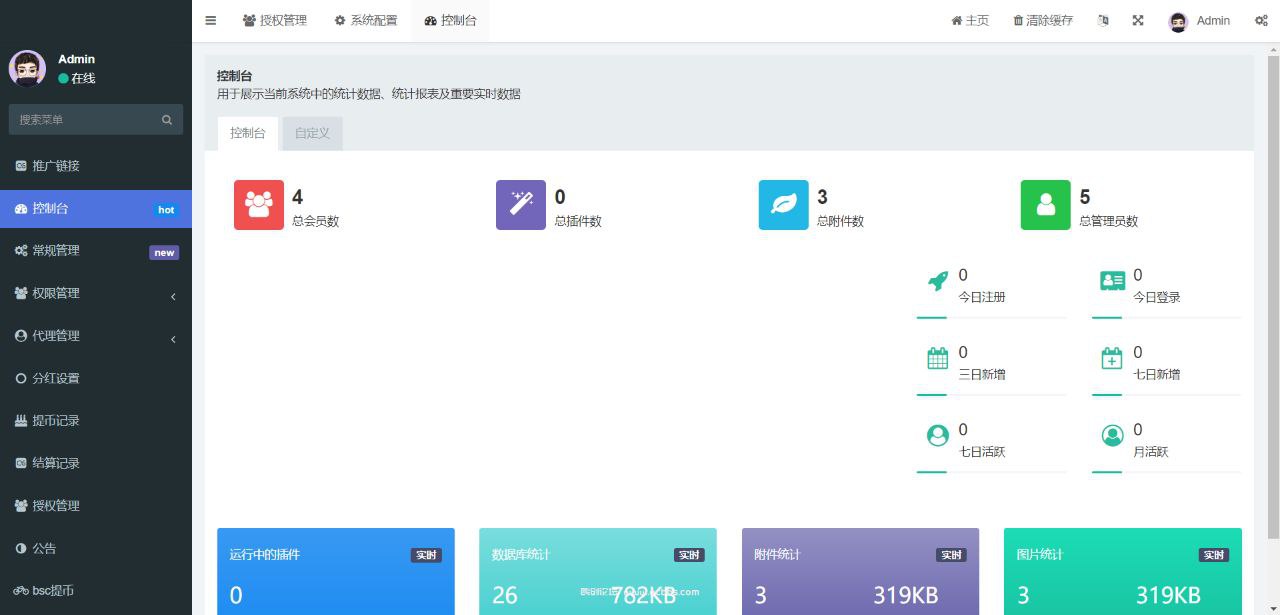Expand the 代理管理 sidebar menu
The height and width of the screenshot is (615, 1280).
point(96,336)
